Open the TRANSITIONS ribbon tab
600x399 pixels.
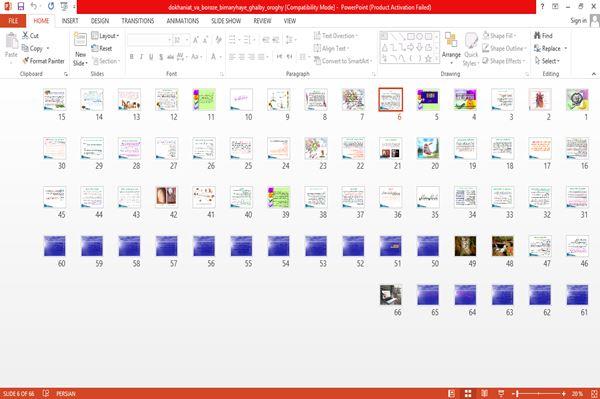tap(138, 21)
